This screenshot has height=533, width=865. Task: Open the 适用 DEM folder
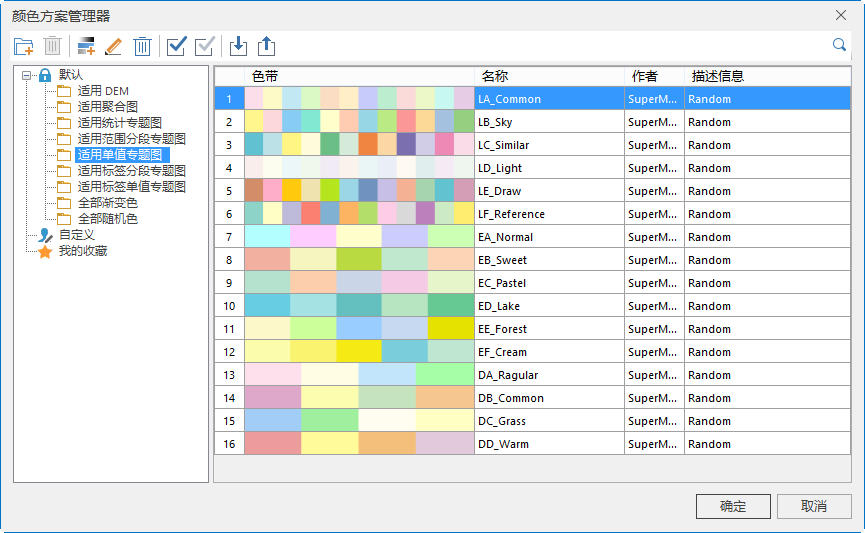click(103, 91)
